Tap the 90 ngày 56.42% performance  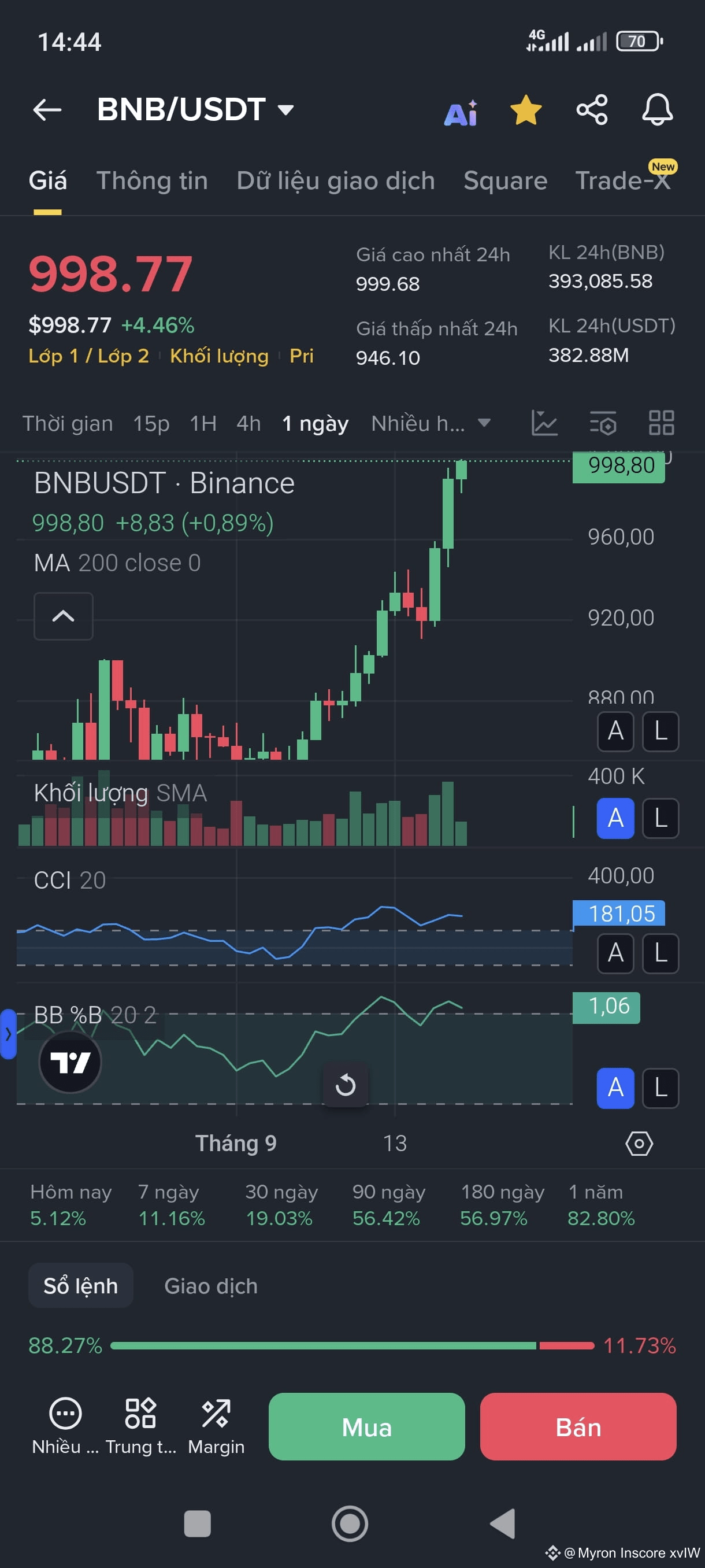(389, 1204)
